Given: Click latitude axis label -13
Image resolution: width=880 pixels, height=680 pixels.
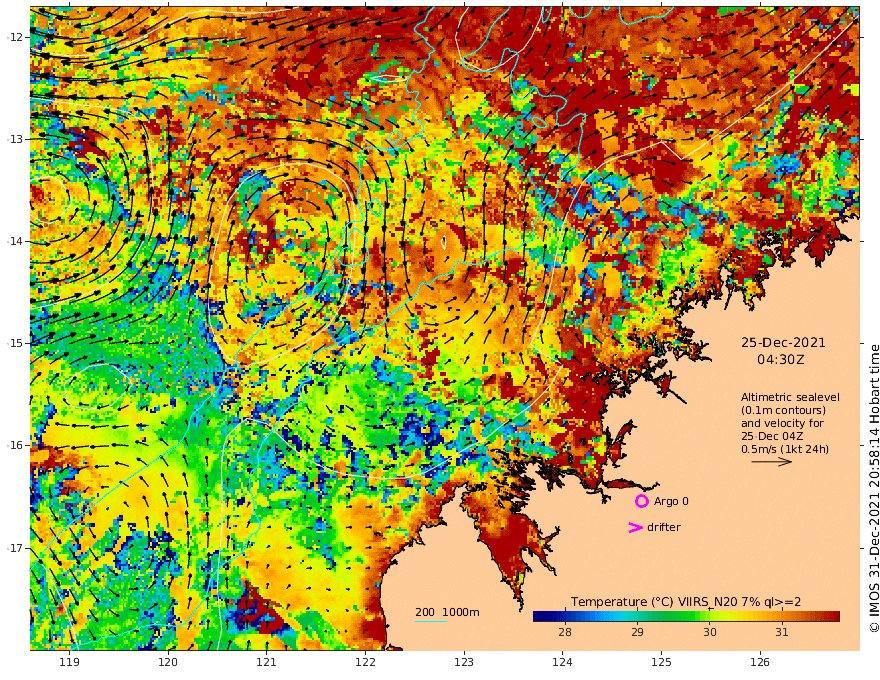Looking at the screenshot, I should pos(15,139).
